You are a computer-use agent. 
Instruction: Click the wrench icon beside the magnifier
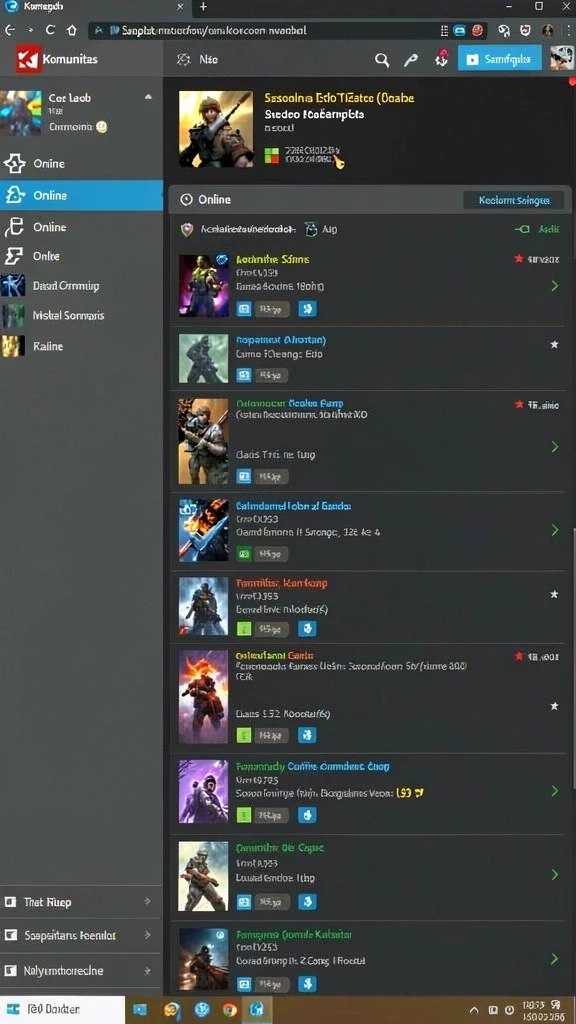pos(411,60)
